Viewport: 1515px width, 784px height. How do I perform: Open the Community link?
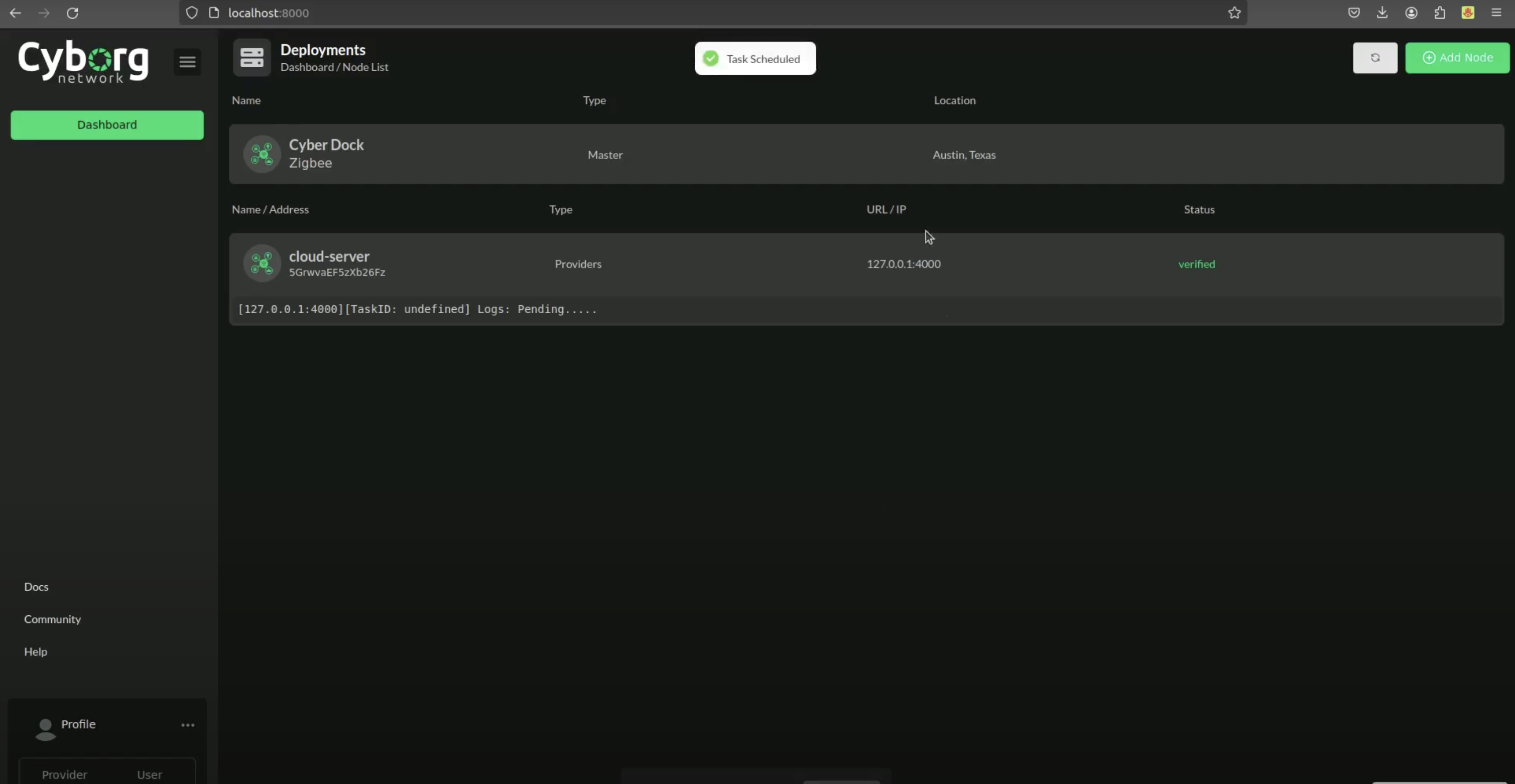pos(52,619)
